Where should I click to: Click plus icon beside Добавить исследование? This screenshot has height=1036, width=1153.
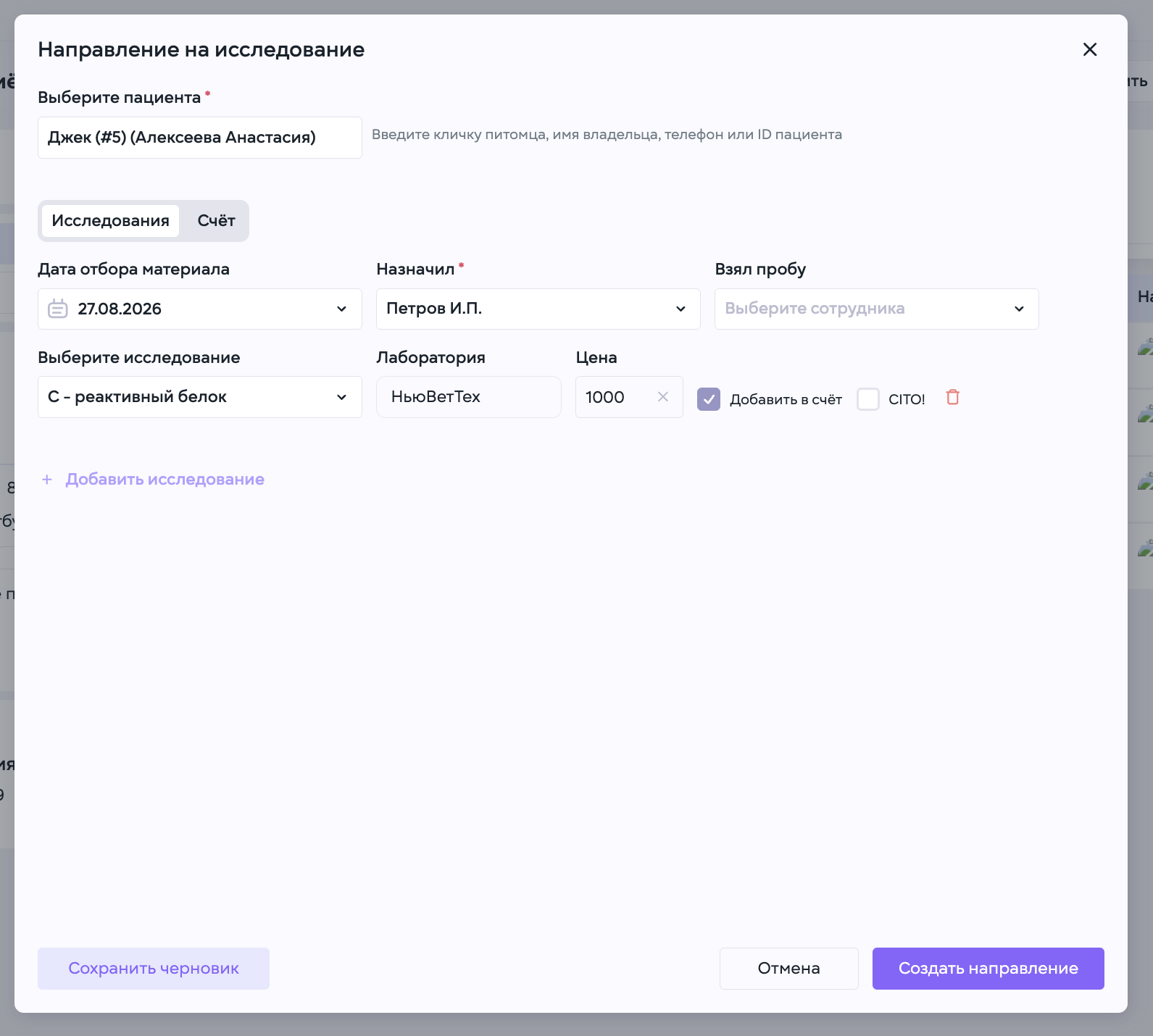[47, 480]
